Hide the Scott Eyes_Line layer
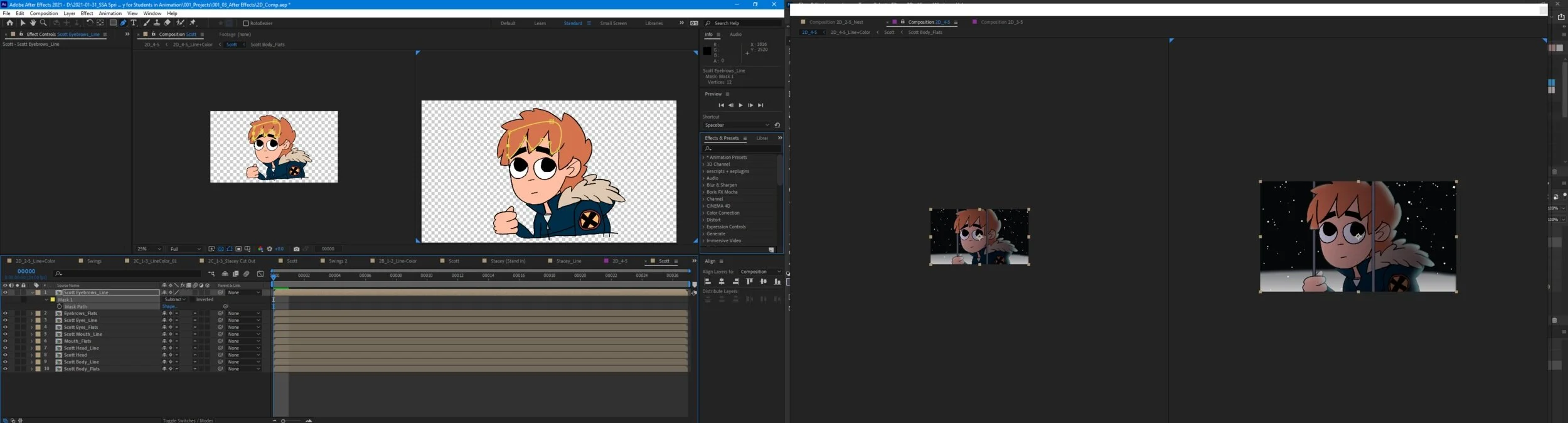Screen dimensions: 1568x423 click(5, 320)
